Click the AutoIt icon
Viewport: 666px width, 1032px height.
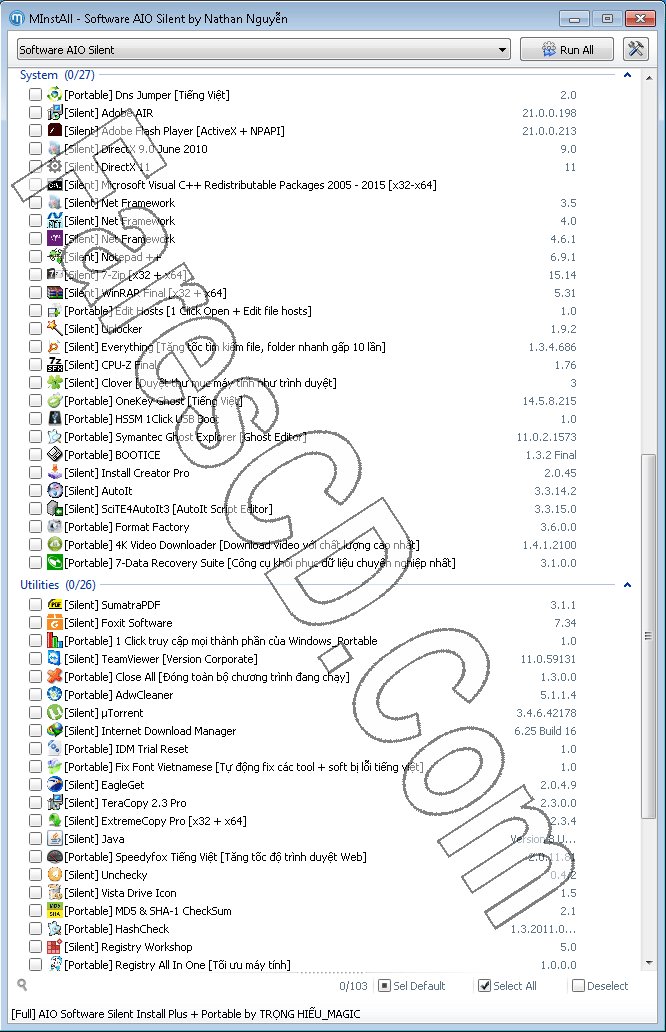(x=55, y=490)
